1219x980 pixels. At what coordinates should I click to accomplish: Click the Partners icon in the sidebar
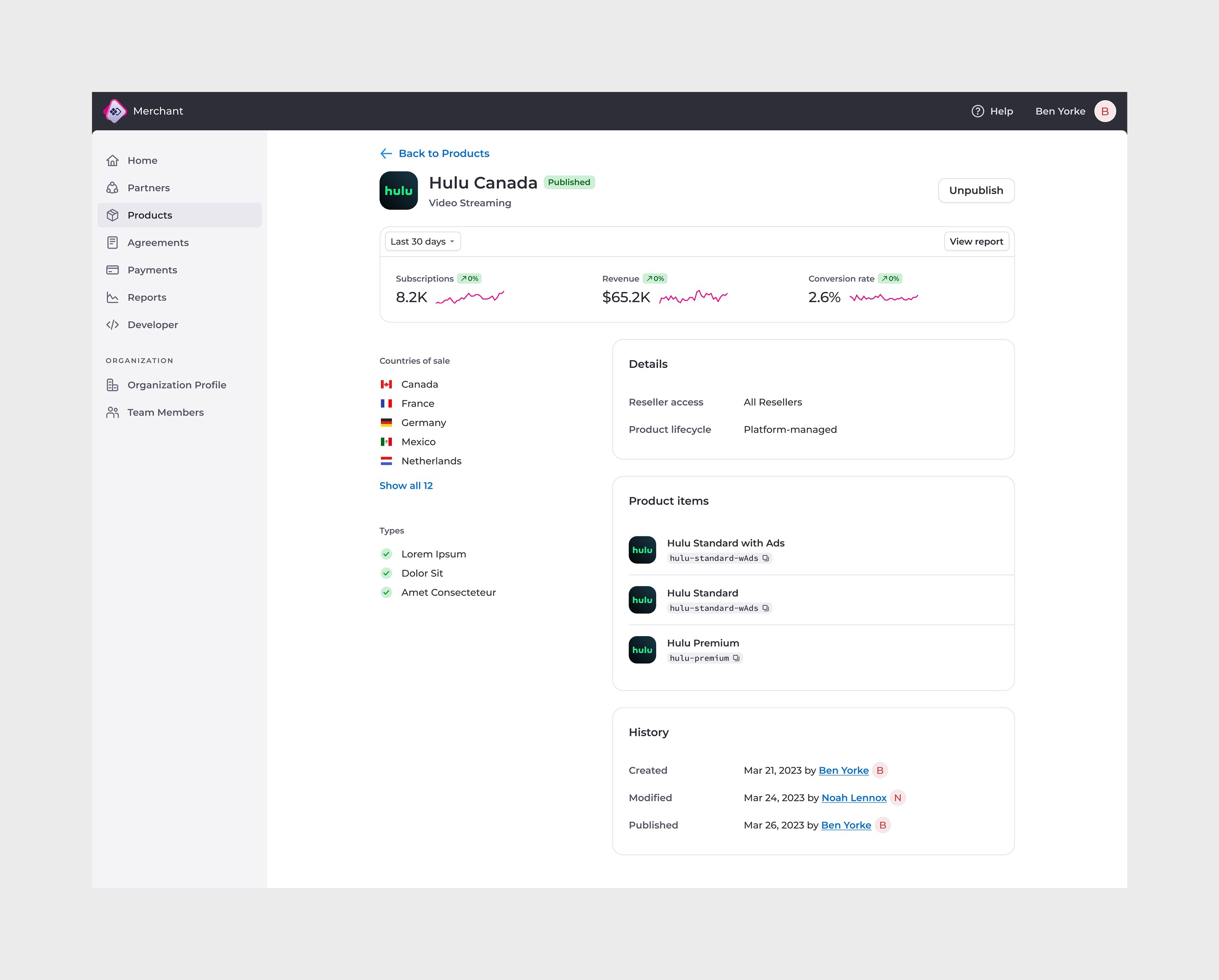113,187
